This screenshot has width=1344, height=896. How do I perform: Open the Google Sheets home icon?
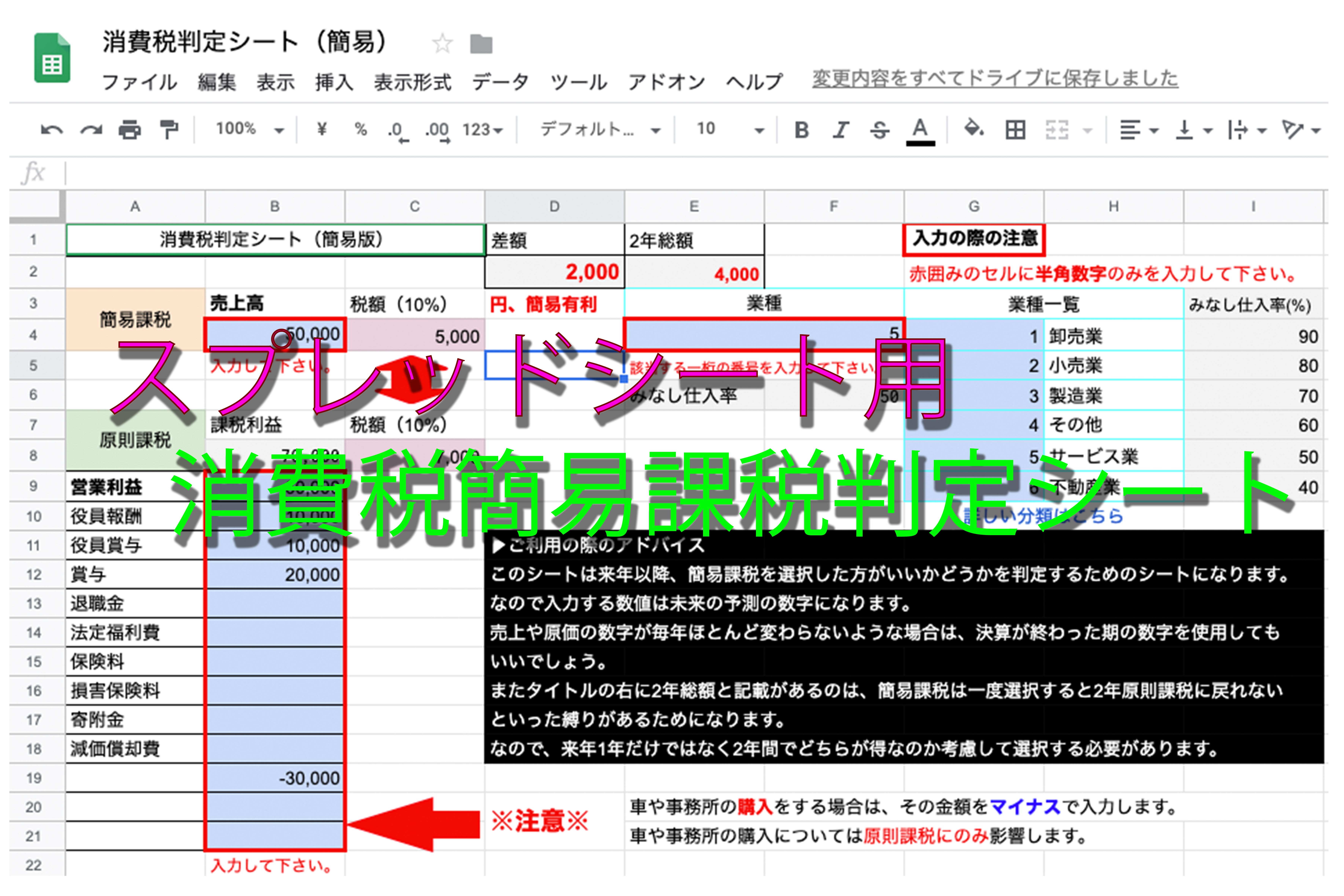coord(52,58)
